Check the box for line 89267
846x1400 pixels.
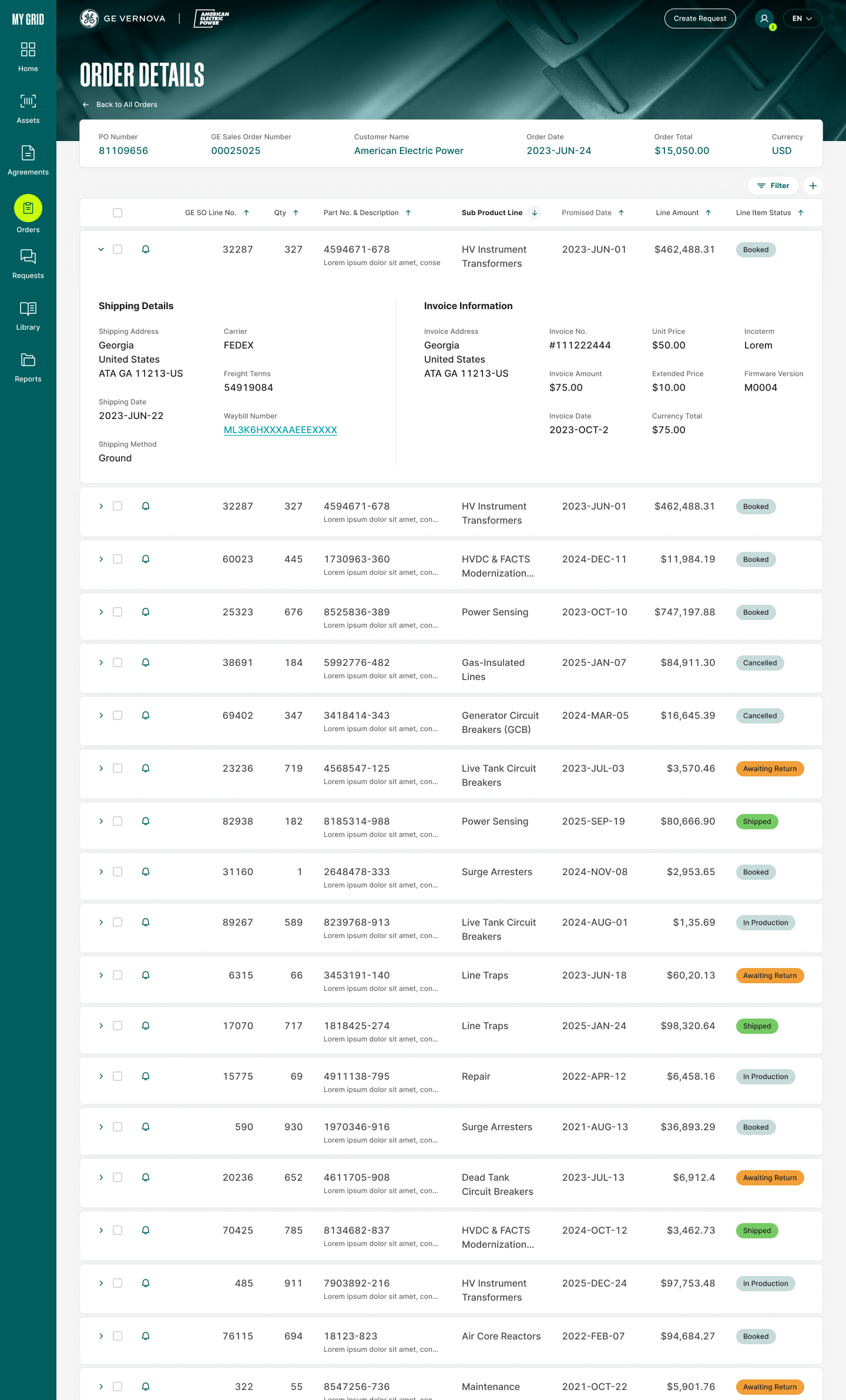point(117,922)
